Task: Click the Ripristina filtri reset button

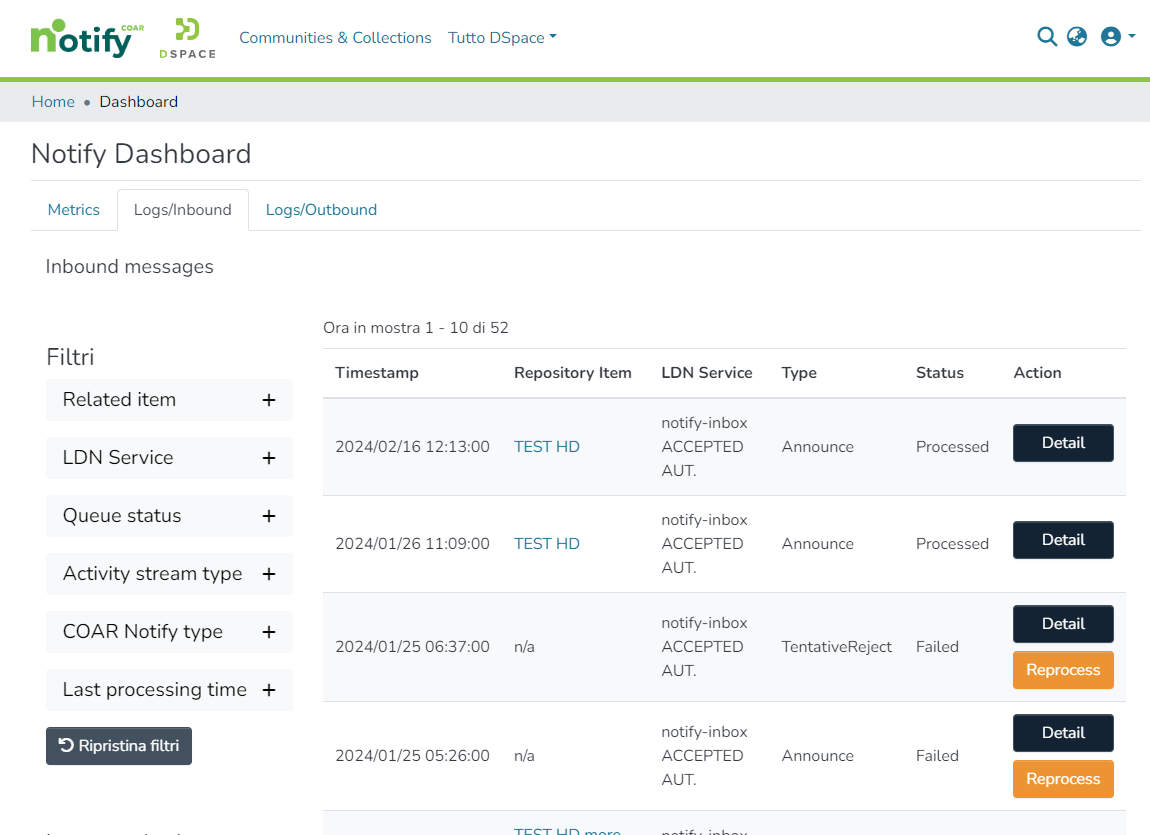Action: coord(119,746)
